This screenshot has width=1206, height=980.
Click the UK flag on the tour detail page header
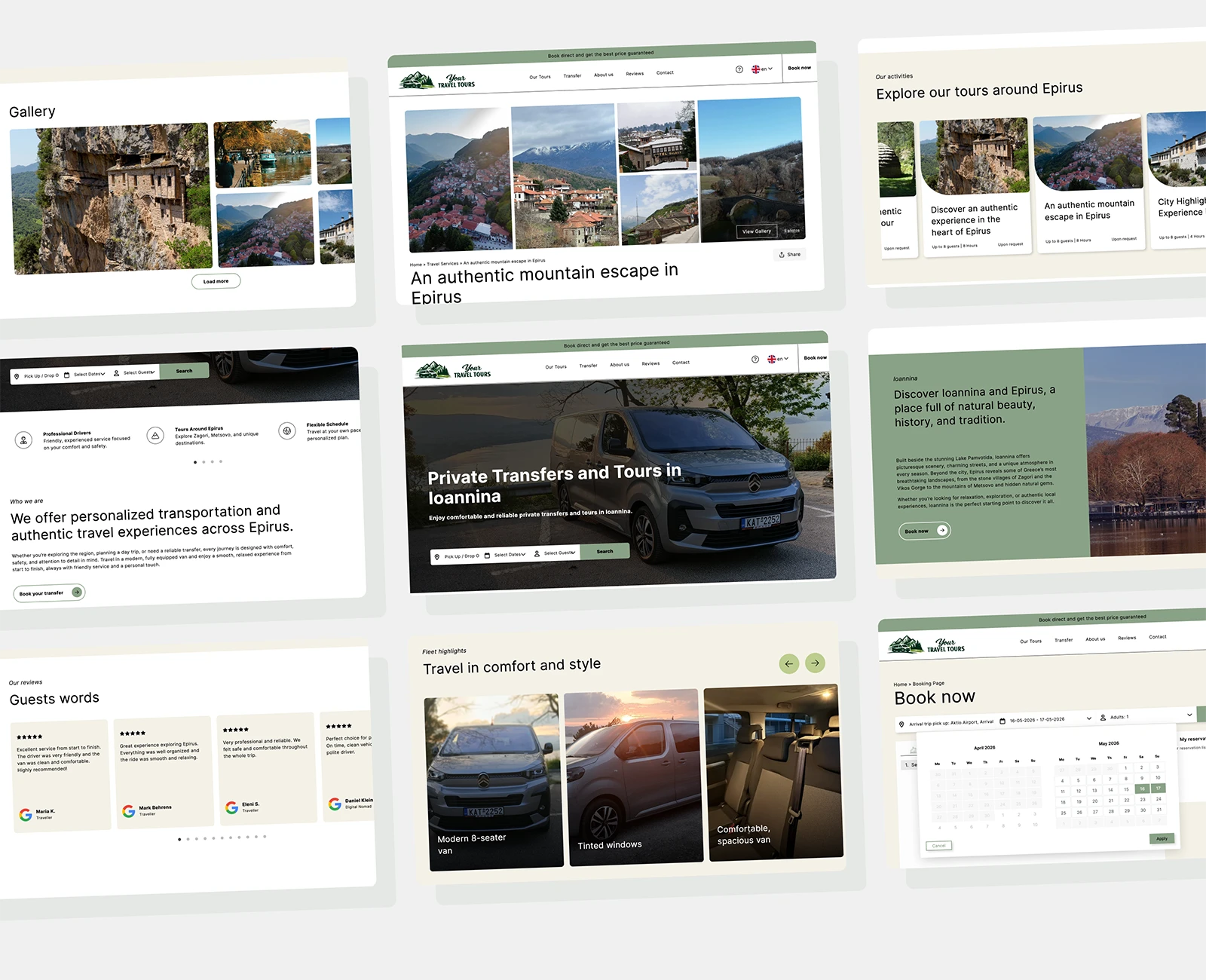click(x=756, y=69)
